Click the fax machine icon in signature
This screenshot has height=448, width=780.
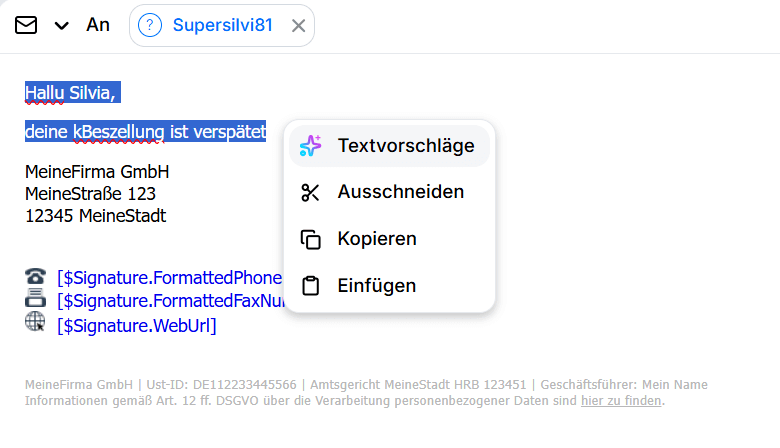(x=35, y=299)
